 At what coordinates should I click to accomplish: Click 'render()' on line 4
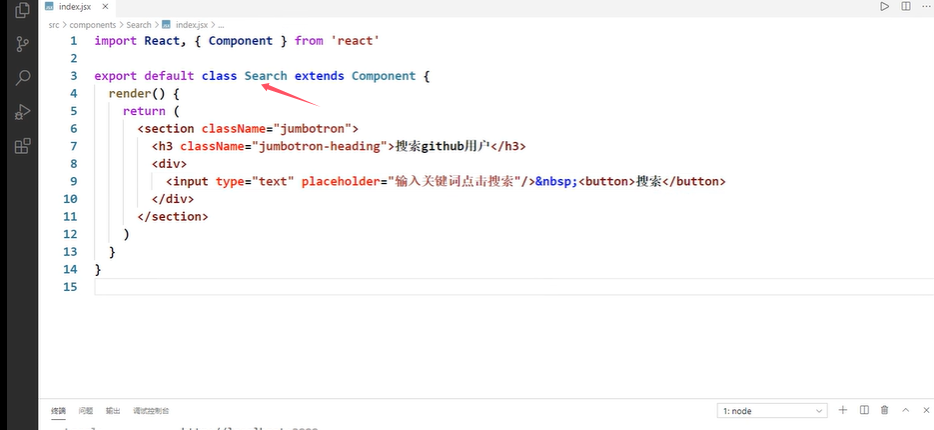tap(136, 94)
